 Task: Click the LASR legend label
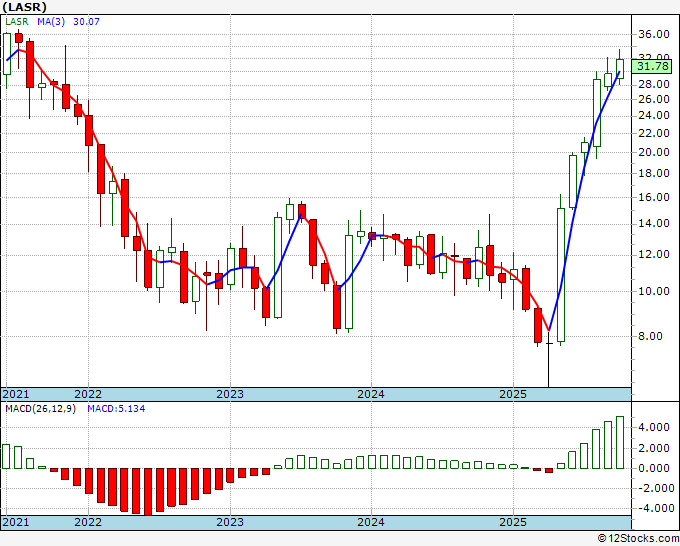17,21
